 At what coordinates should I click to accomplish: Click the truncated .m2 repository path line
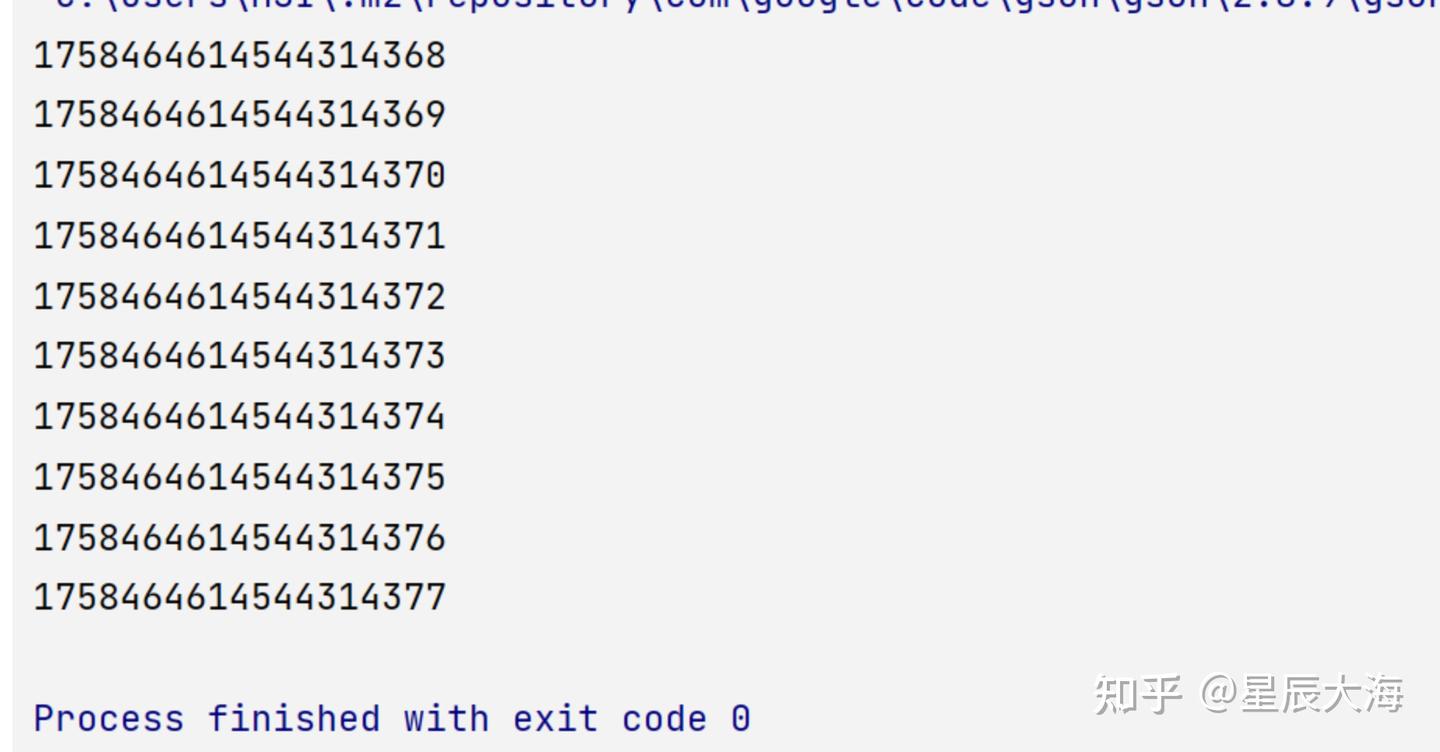[x=400, y=6]
